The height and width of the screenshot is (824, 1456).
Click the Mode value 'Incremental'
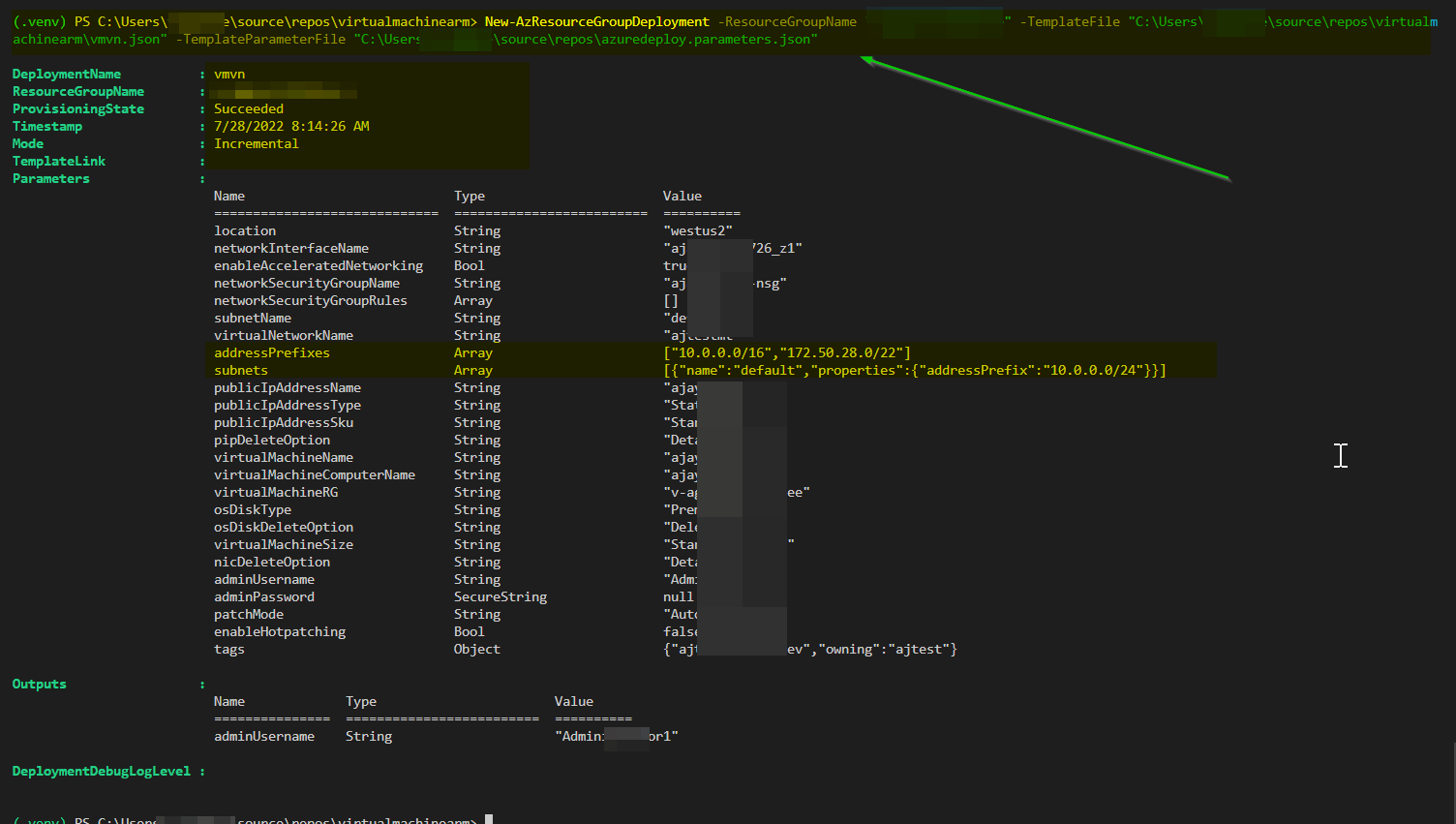[257, 144]
